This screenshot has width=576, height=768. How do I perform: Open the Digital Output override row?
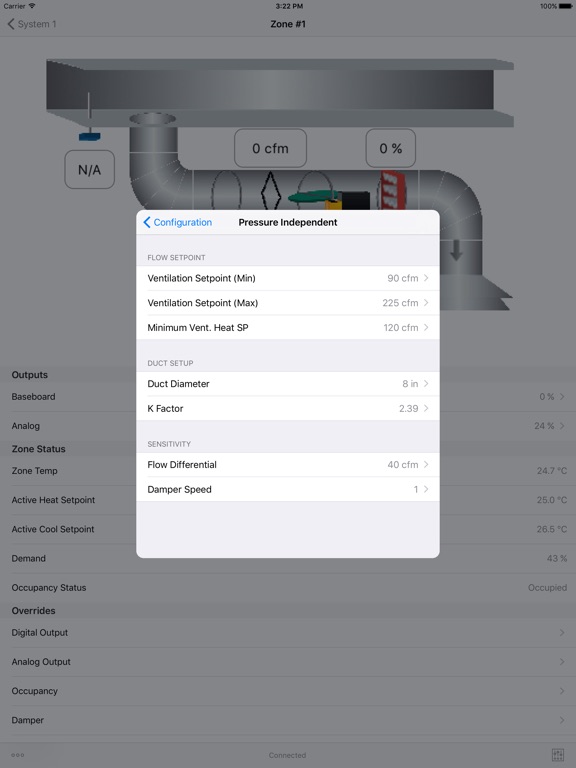(288, 633)
